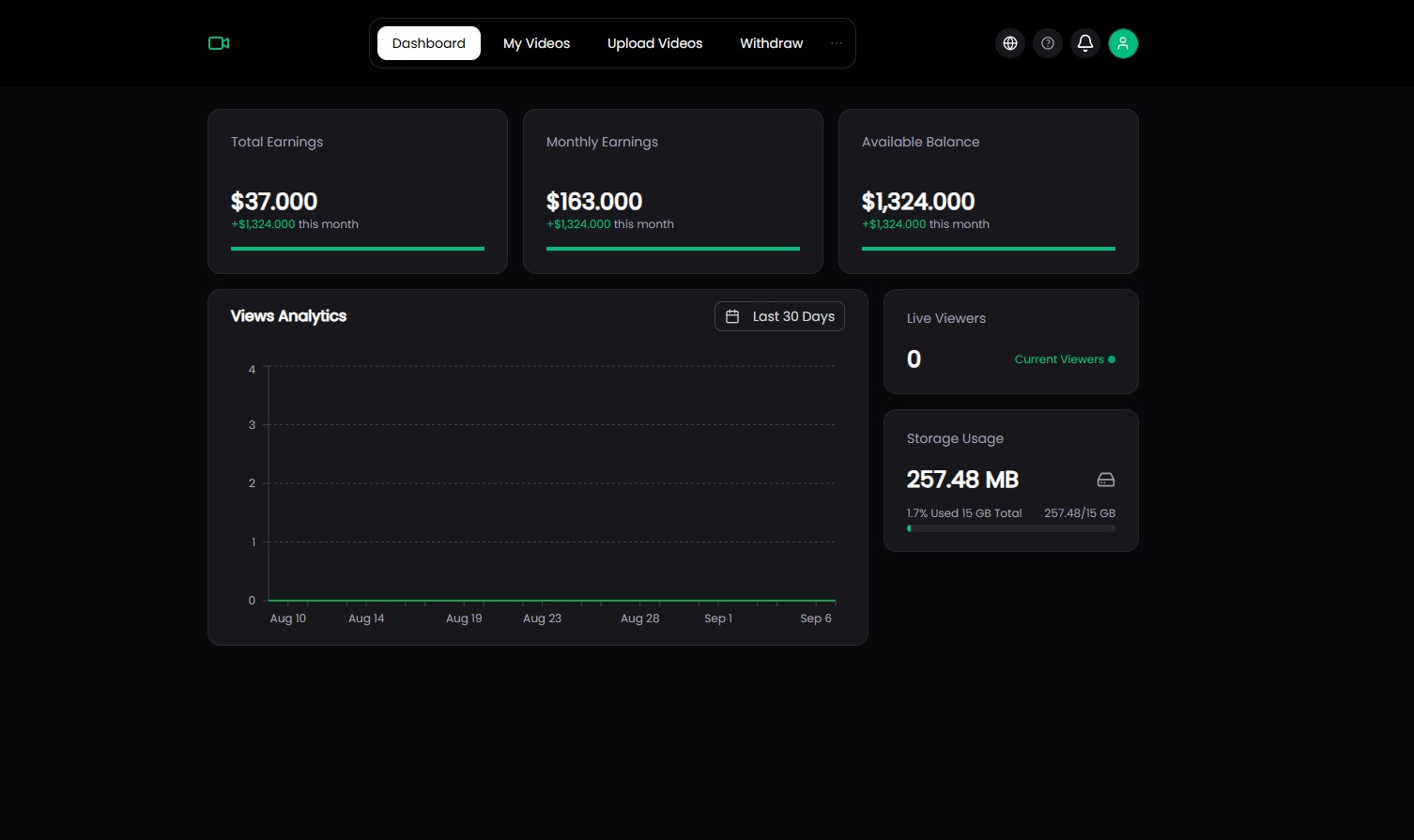This screenshot has height=840, width=1414.
Task: Open the green user profile avatar
Action: pyautogui.click(x=1123, y=43)
